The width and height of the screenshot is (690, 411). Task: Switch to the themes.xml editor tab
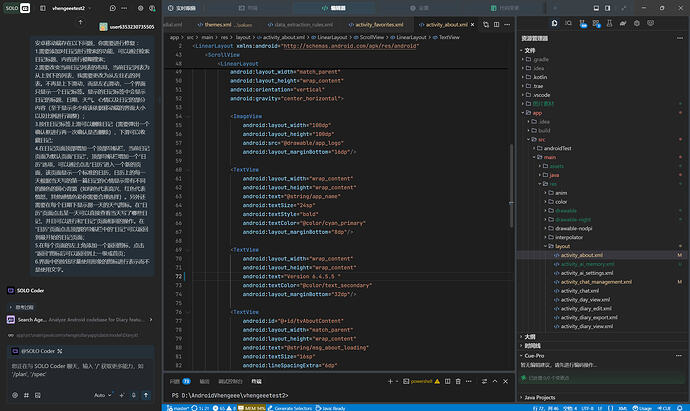coord(224,25)
